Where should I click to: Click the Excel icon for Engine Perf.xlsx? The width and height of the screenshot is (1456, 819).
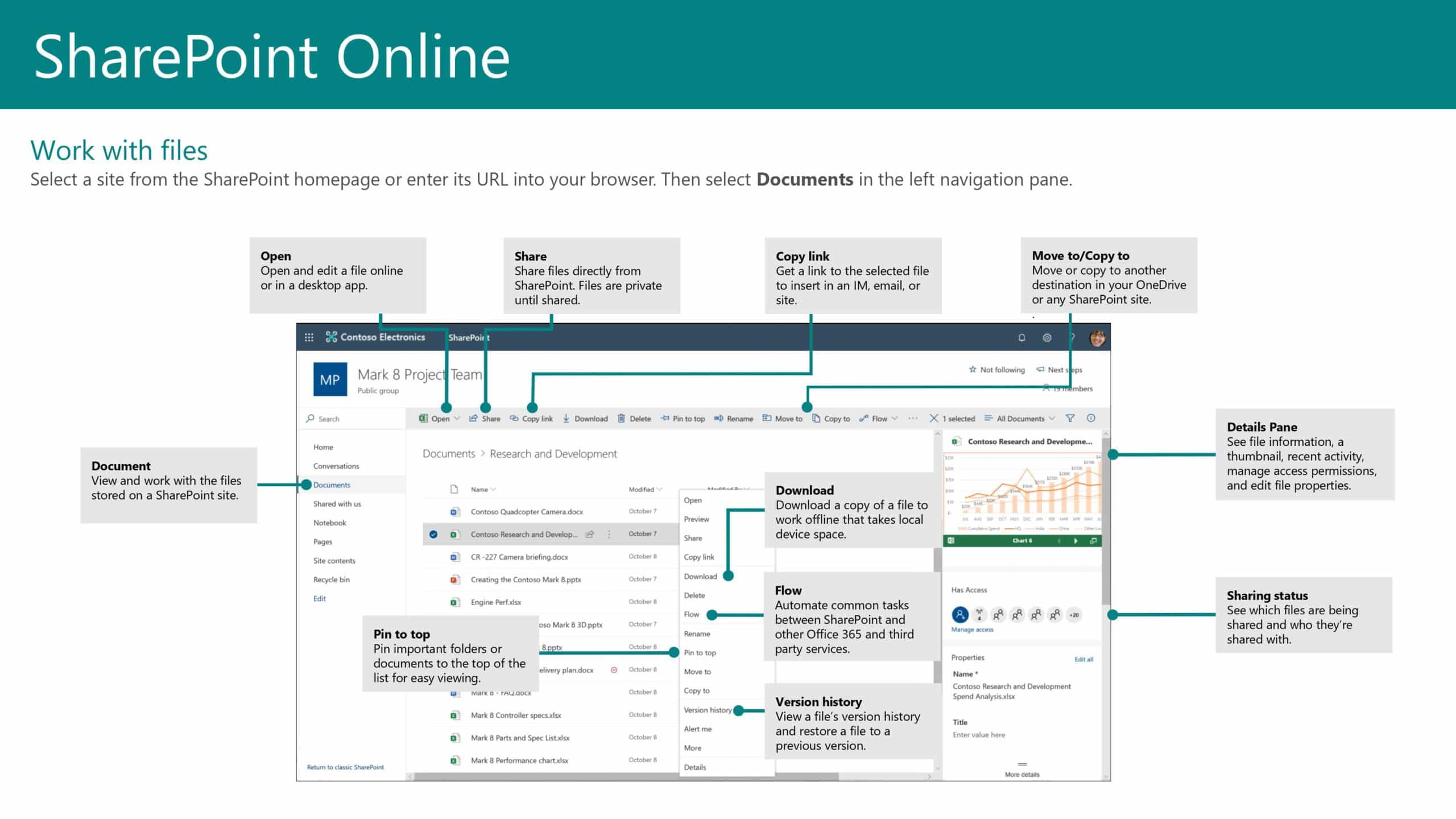[x=454, y=602]
